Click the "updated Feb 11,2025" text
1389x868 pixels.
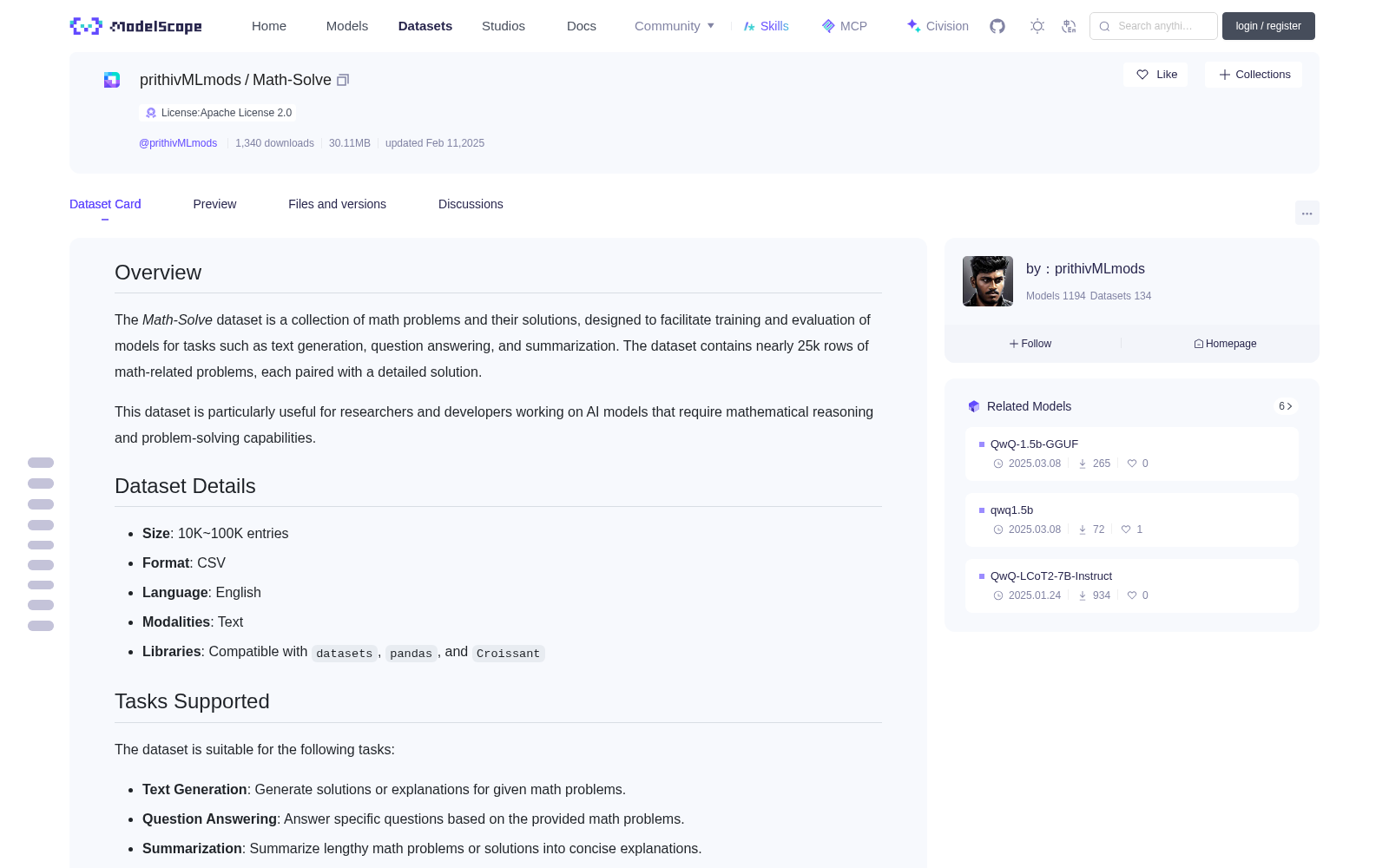(435, 143)
